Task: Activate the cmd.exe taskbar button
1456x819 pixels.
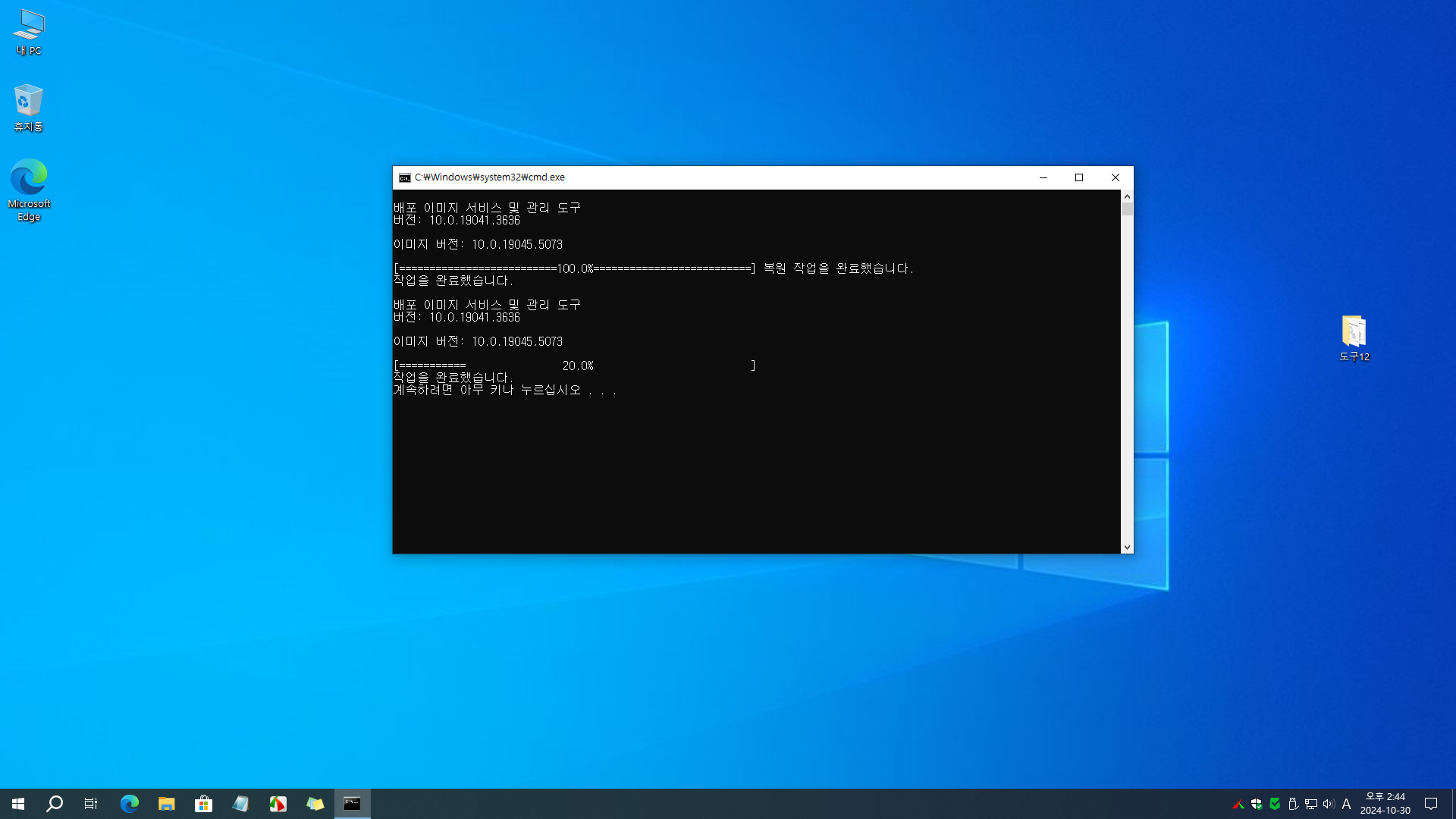Action: point(353,804)
